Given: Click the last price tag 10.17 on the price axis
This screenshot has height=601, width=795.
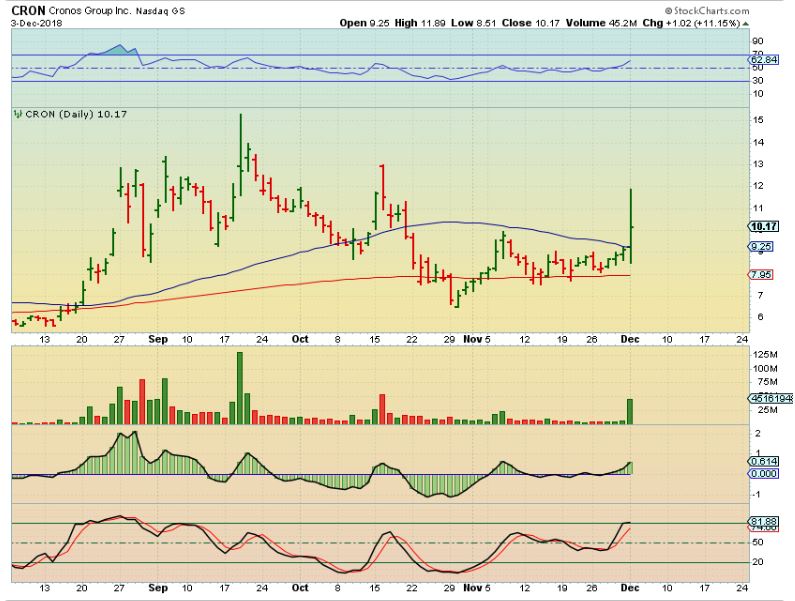Looking at the screenshot, I should 764,226.
